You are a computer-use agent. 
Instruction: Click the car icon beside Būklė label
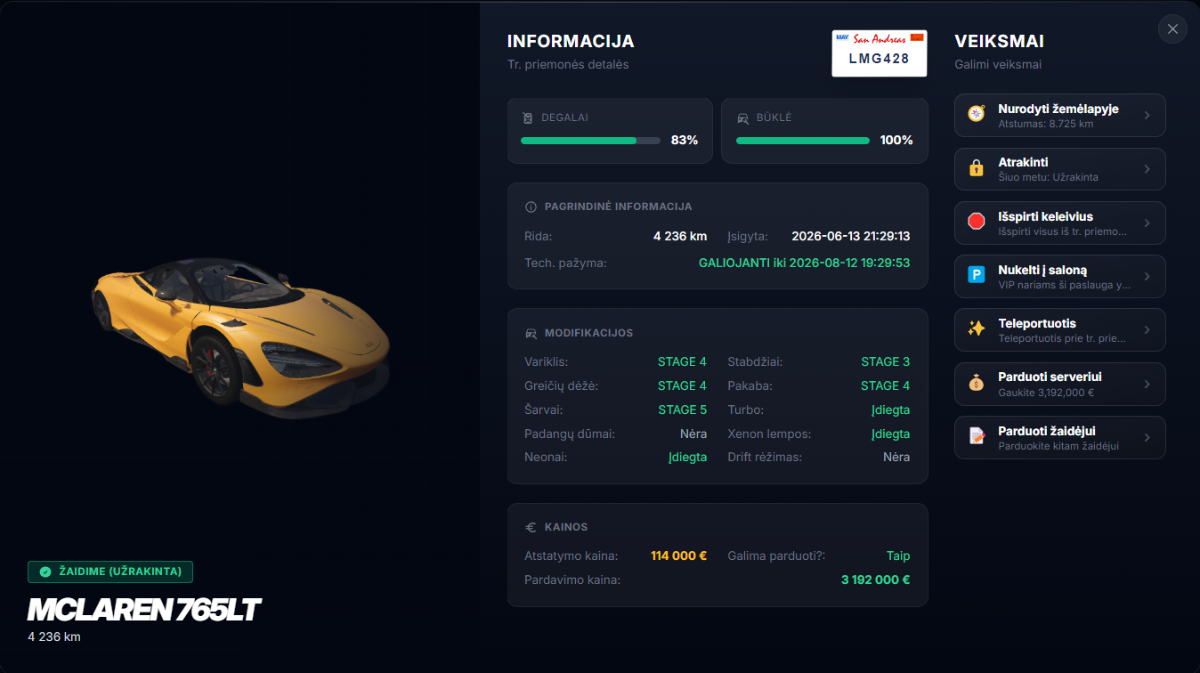pyautogui.click(x=743, y=118)
